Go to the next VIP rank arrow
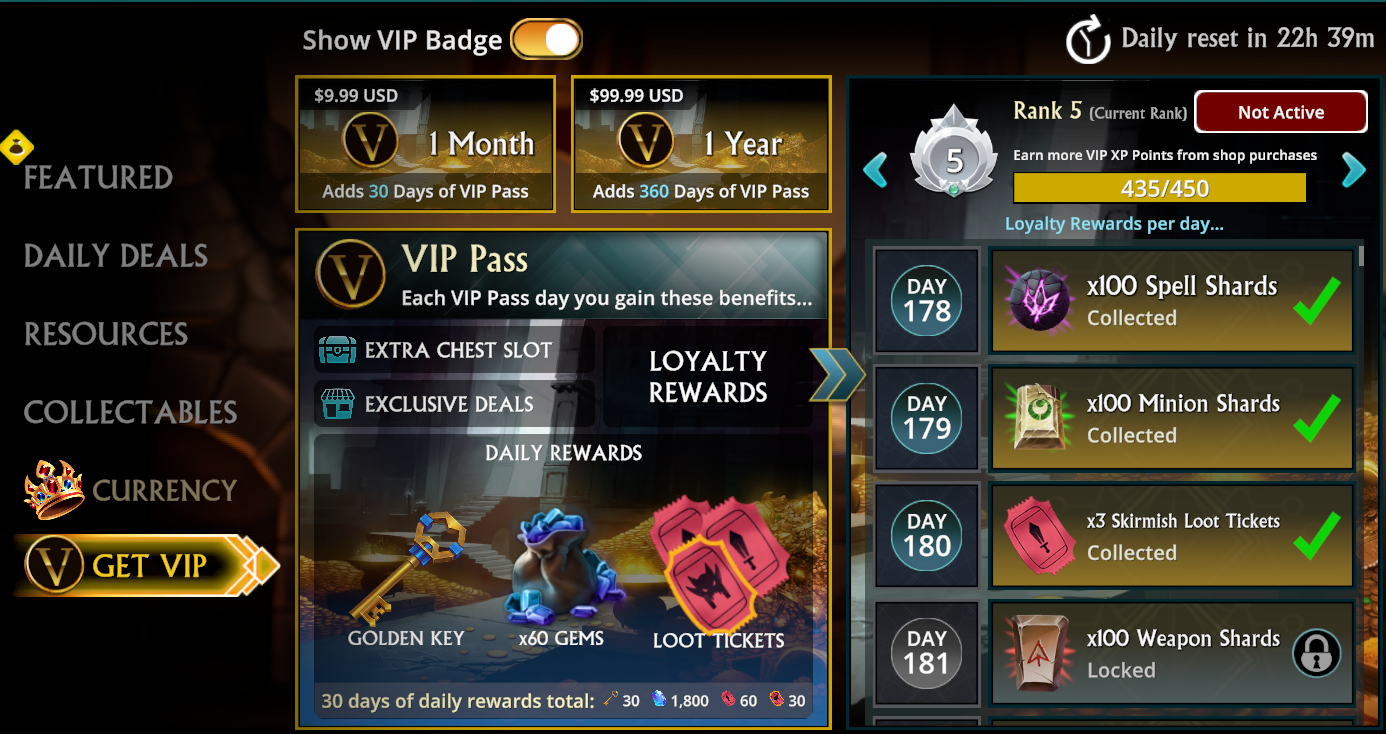Image resolution: width=1386 pixels, height=734 pixels. point(1353,169)
